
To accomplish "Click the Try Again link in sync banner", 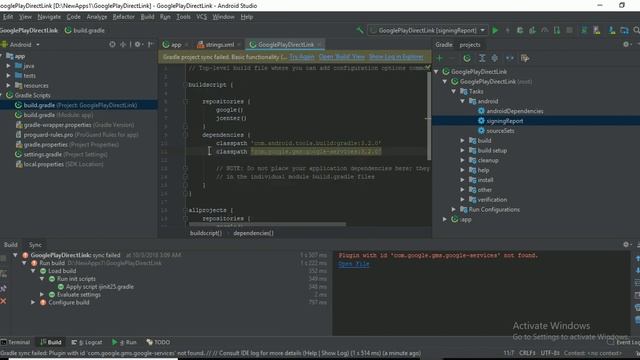I will pyautogui.click(x=302, y=57).
